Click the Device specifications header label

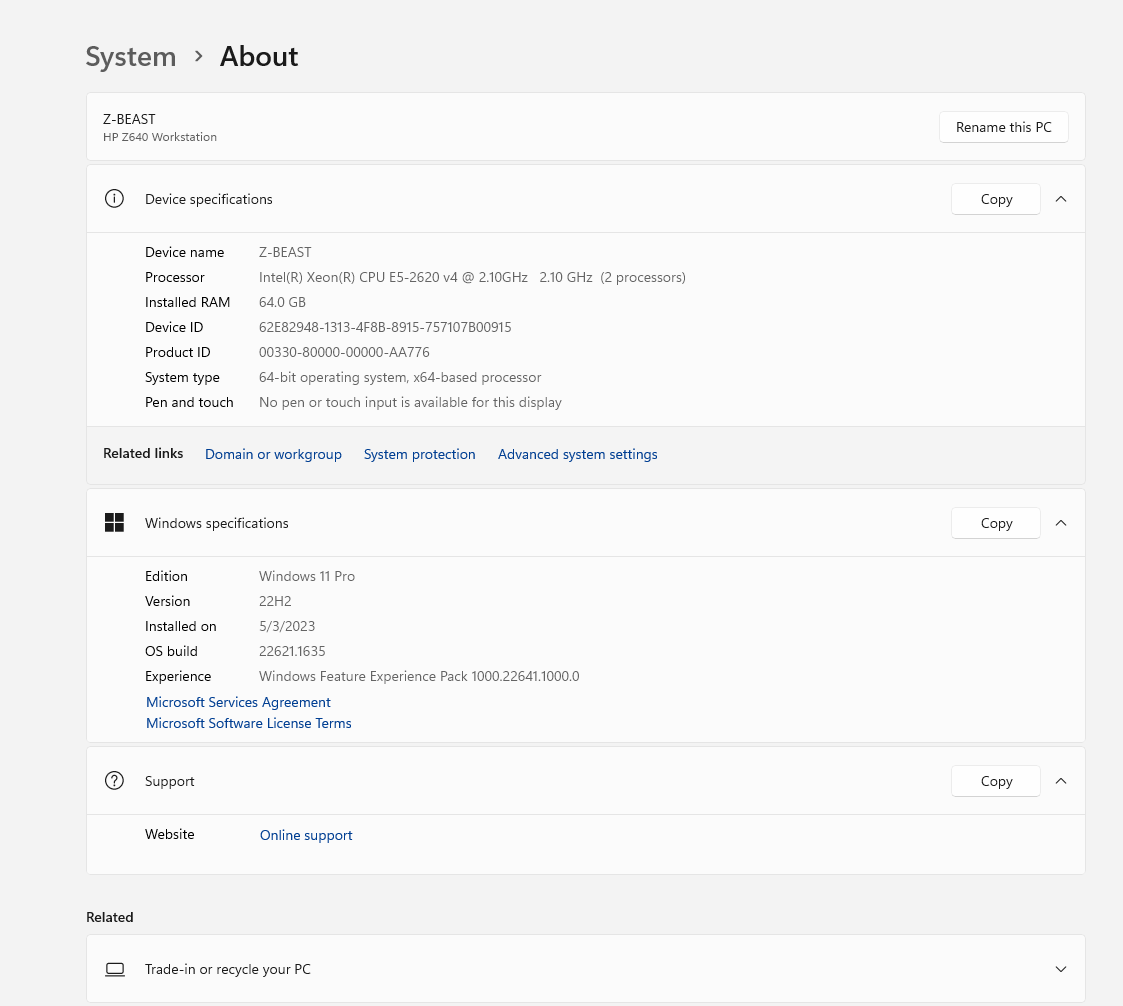coord(208,199)
